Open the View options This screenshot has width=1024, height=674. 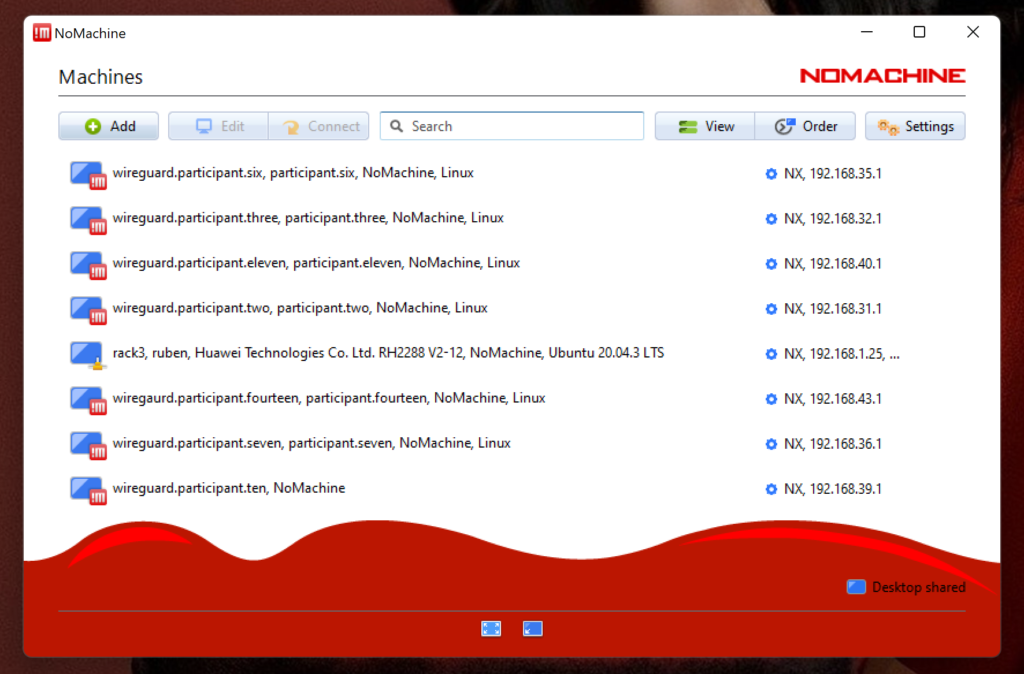tap(705, 126)
